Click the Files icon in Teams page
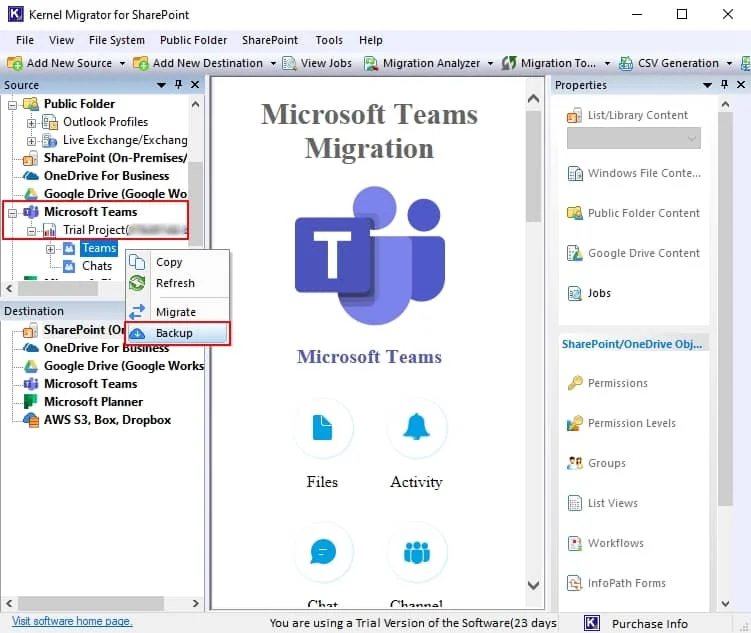Screen dimensions: 751x633 tap(322, 428)
